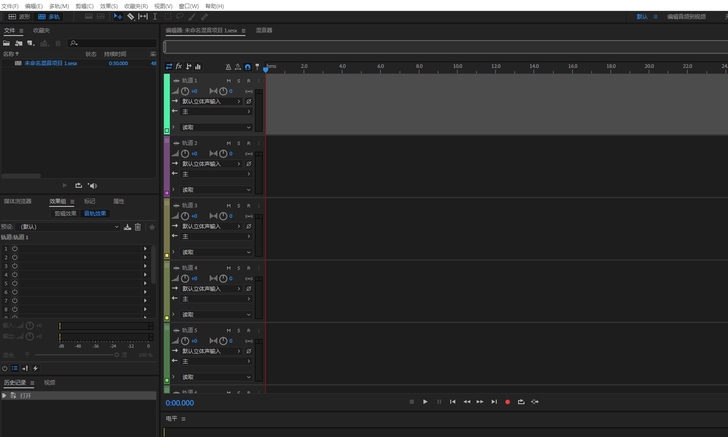728x437 pixels.
Task: Select the Slip tool in toolbar
Action: tap(143, 17)
